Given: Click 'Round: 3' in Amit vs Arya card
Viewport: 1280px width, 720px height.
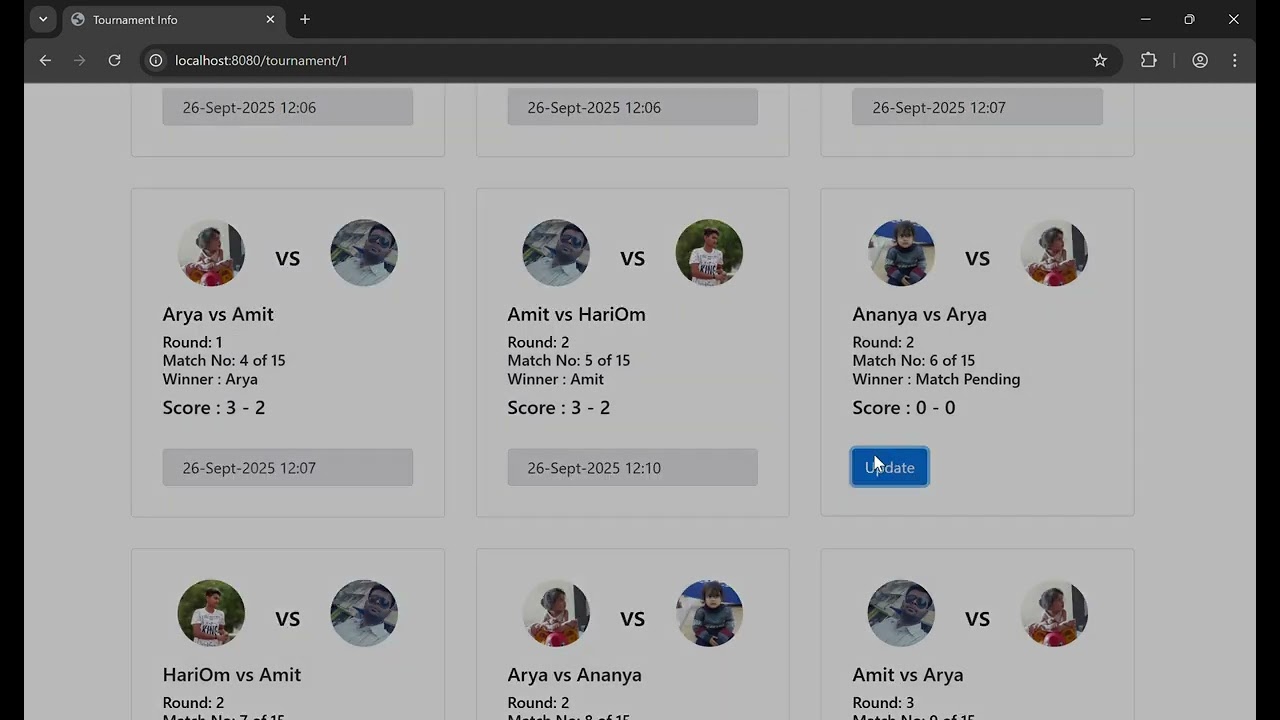Looking at the screenshot, I should click(883, 702).
